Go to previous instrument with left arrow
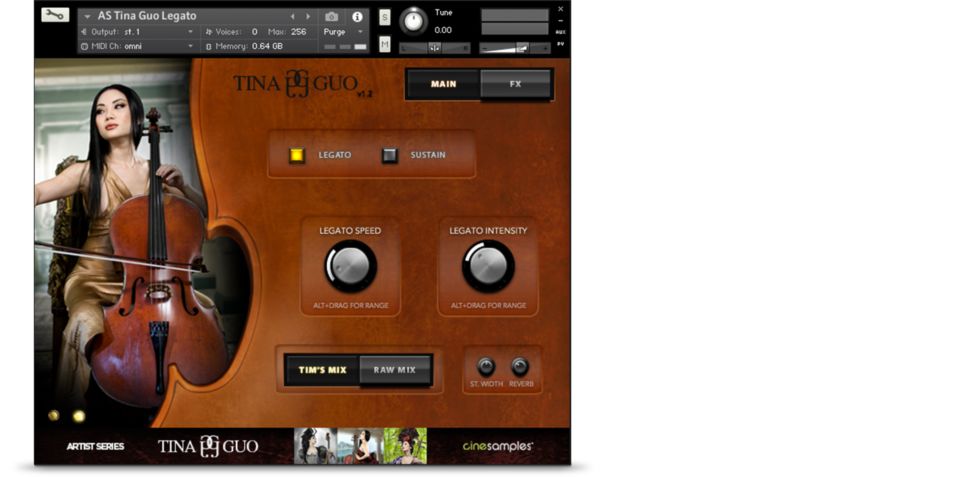Viewport: 960px width, 477px height. 293,16
